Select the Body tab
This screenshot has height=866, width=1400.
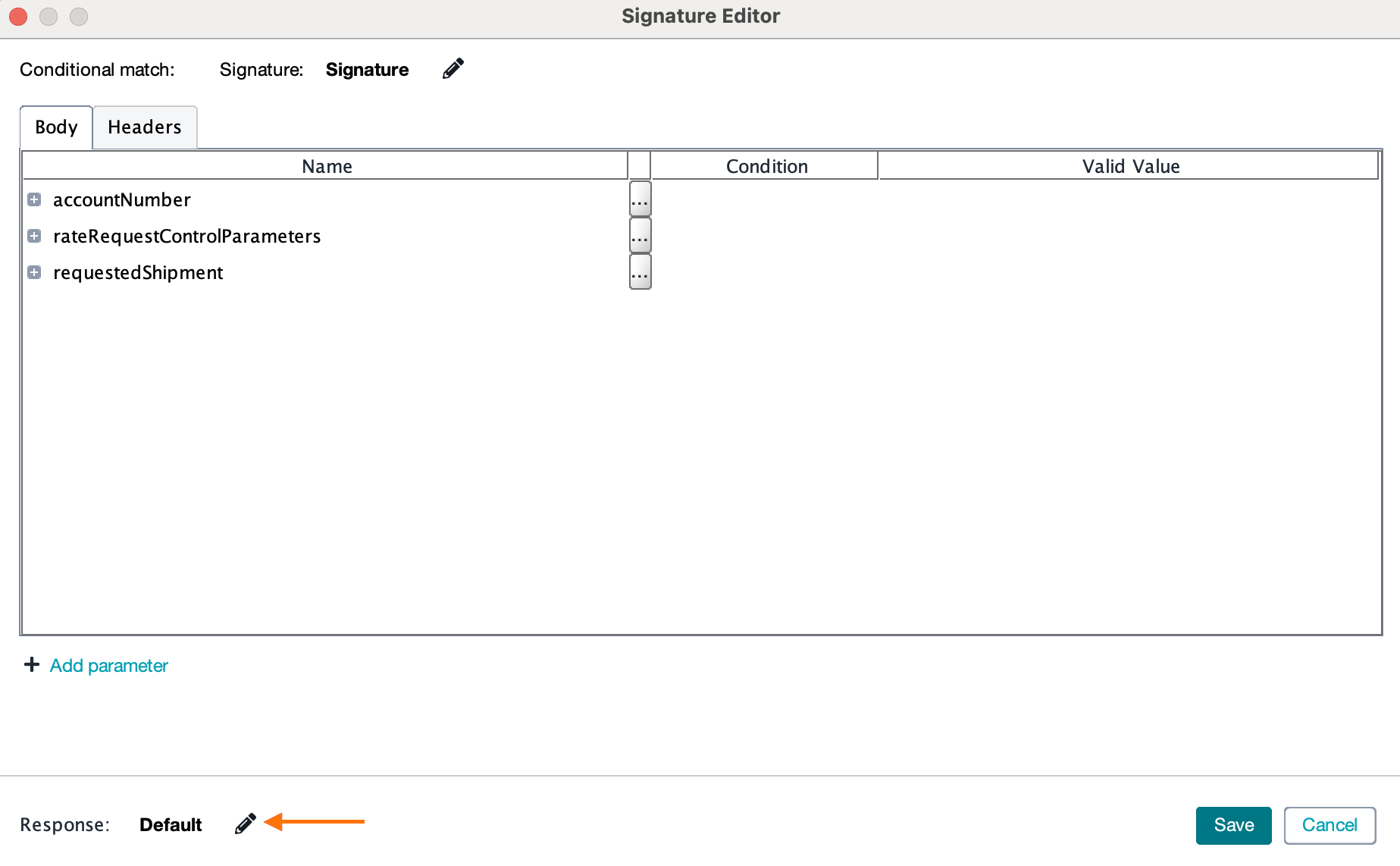click(55, 127)
